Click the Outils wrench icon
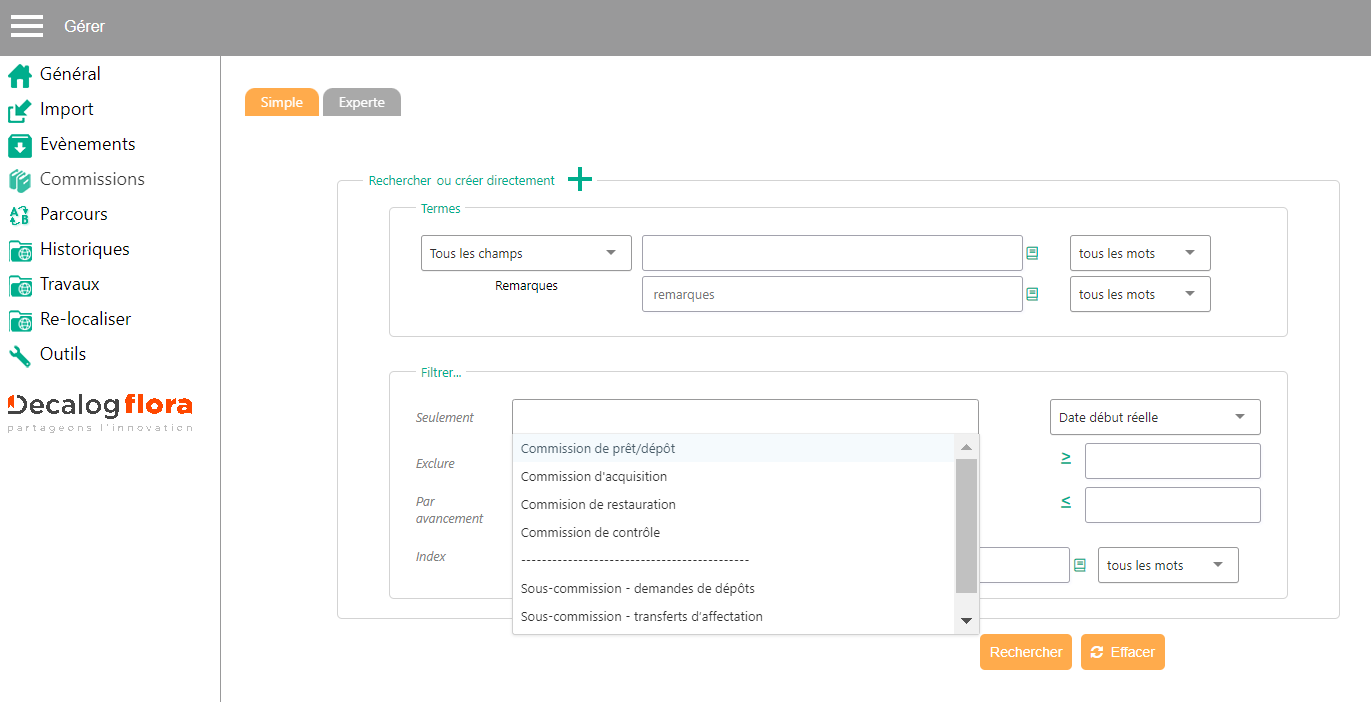This screenshot has width=1371, height=702. click(x=20, y=355)
